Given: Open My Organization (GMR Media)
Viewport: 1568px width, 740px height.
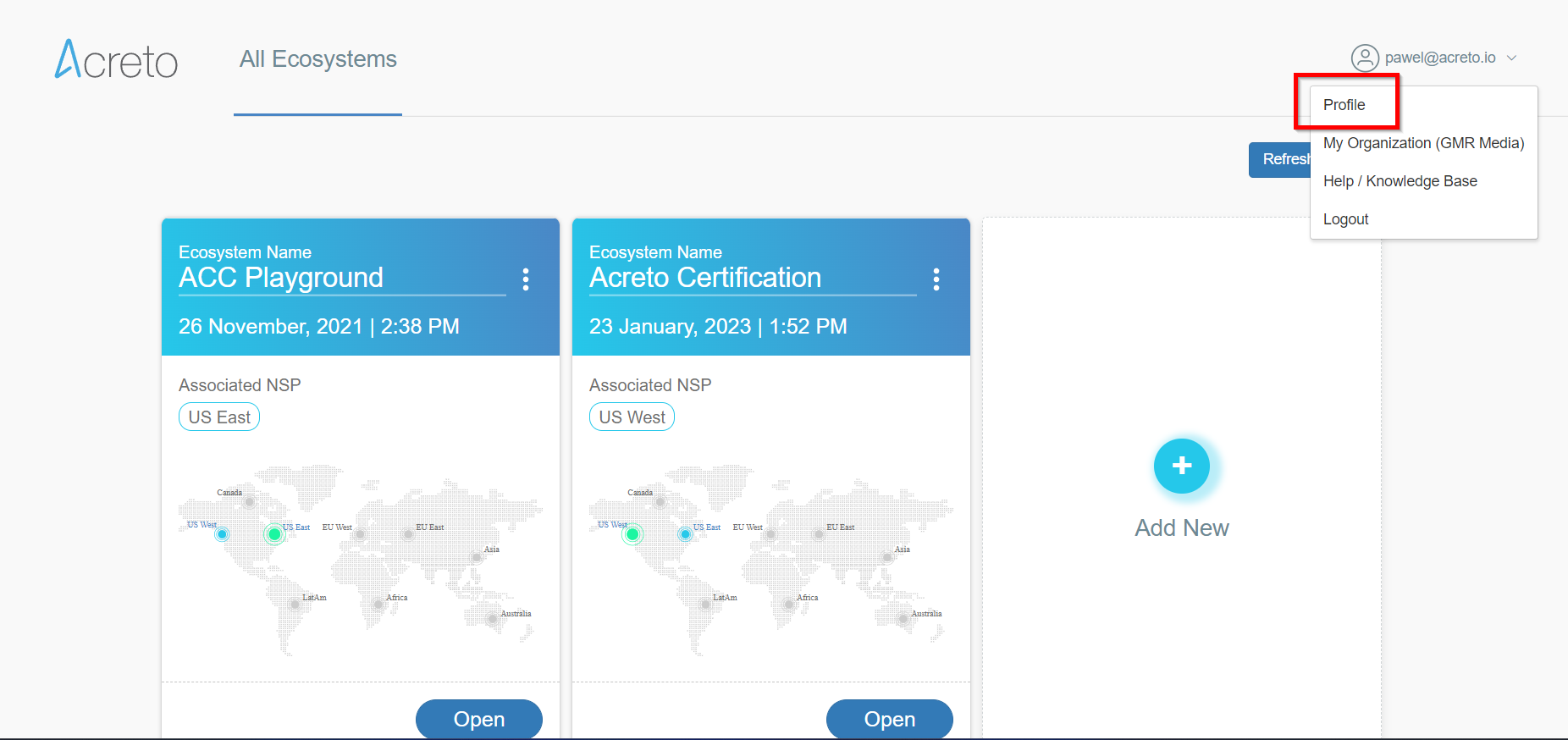Looking at the screenshot, I should click(1423, 143).
